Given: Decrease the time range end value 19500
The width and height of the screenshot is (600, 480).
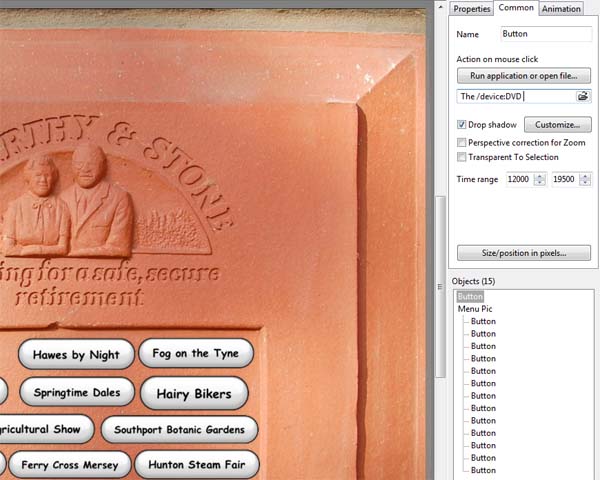Looking at the screenshot, I should [x=585, y=182].
